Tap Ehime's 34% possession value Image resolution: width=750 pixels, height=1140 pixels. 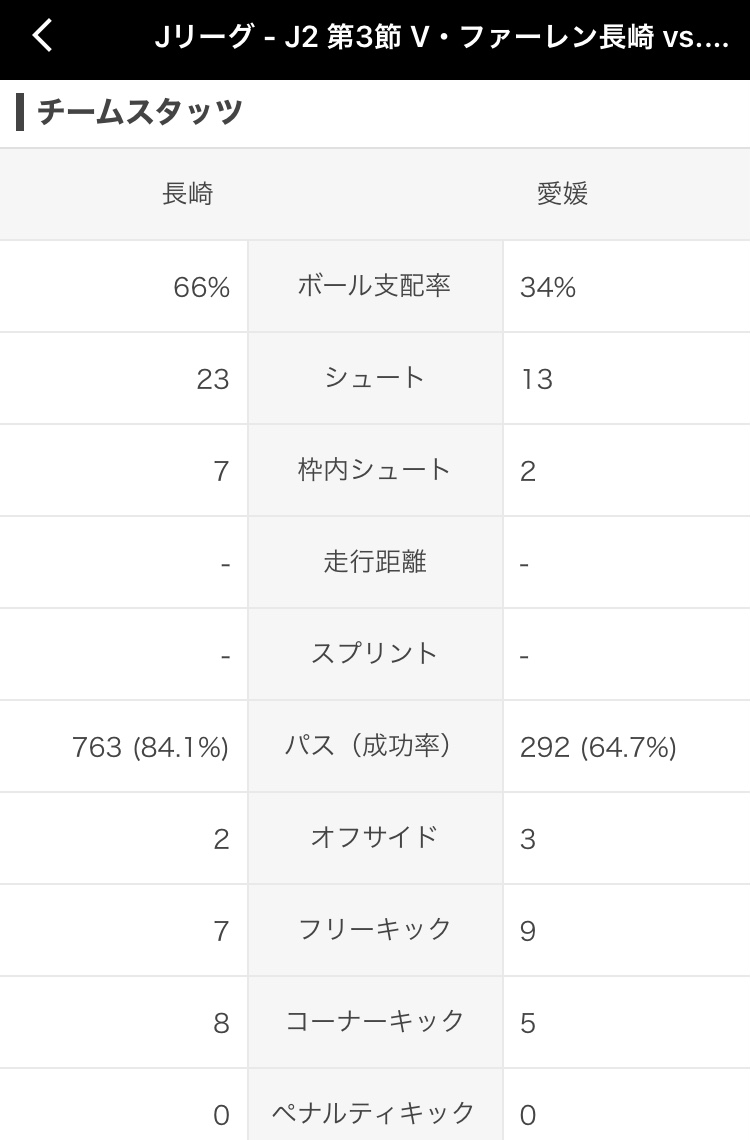548,288
